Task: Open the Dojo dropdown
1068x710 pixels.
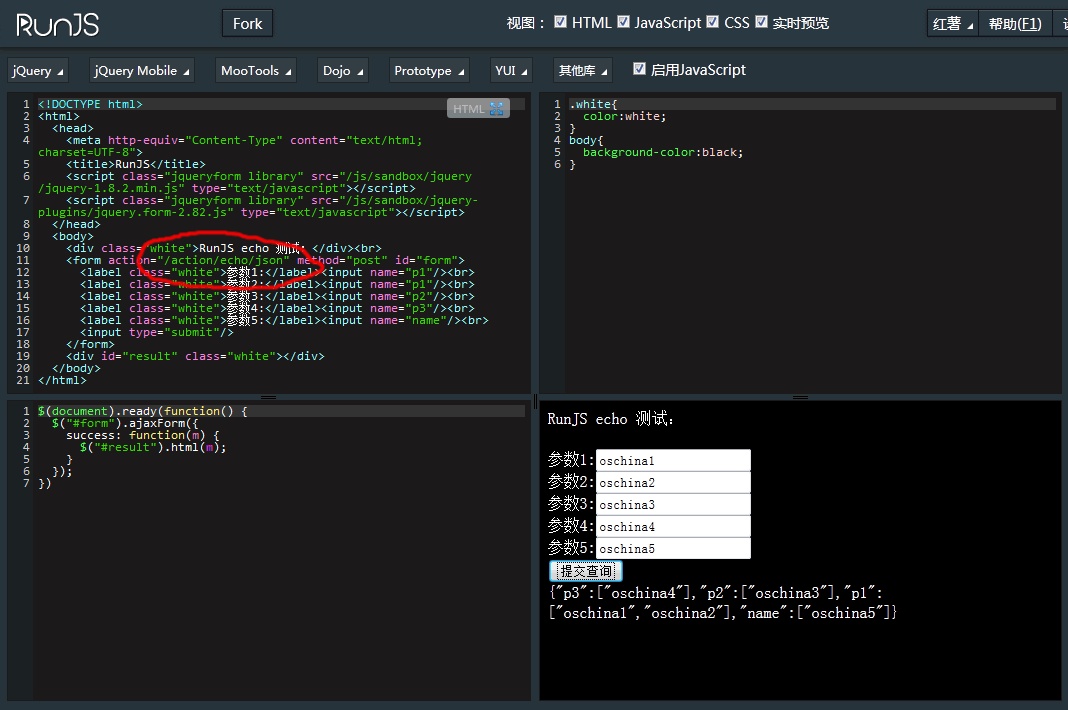Action: pyautogui.click(x=343, y=70)
